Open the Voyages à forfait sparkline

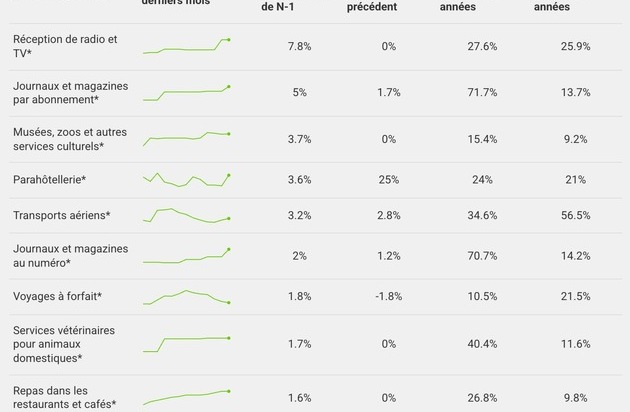pyautogui.click(x=187, y=297)
